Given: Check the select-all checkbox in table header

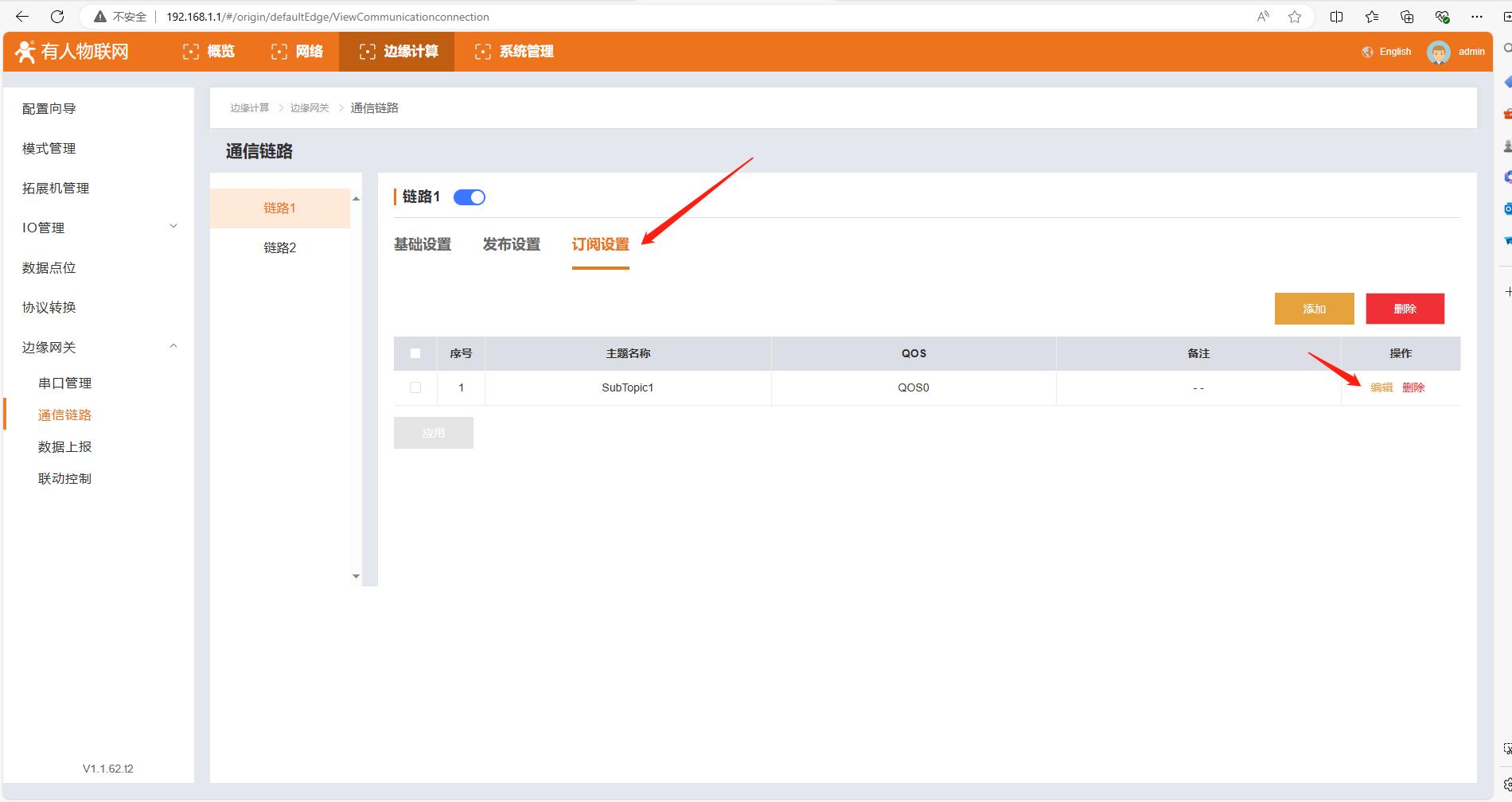Looking at the screenshot, I should (x=415, y=353).
